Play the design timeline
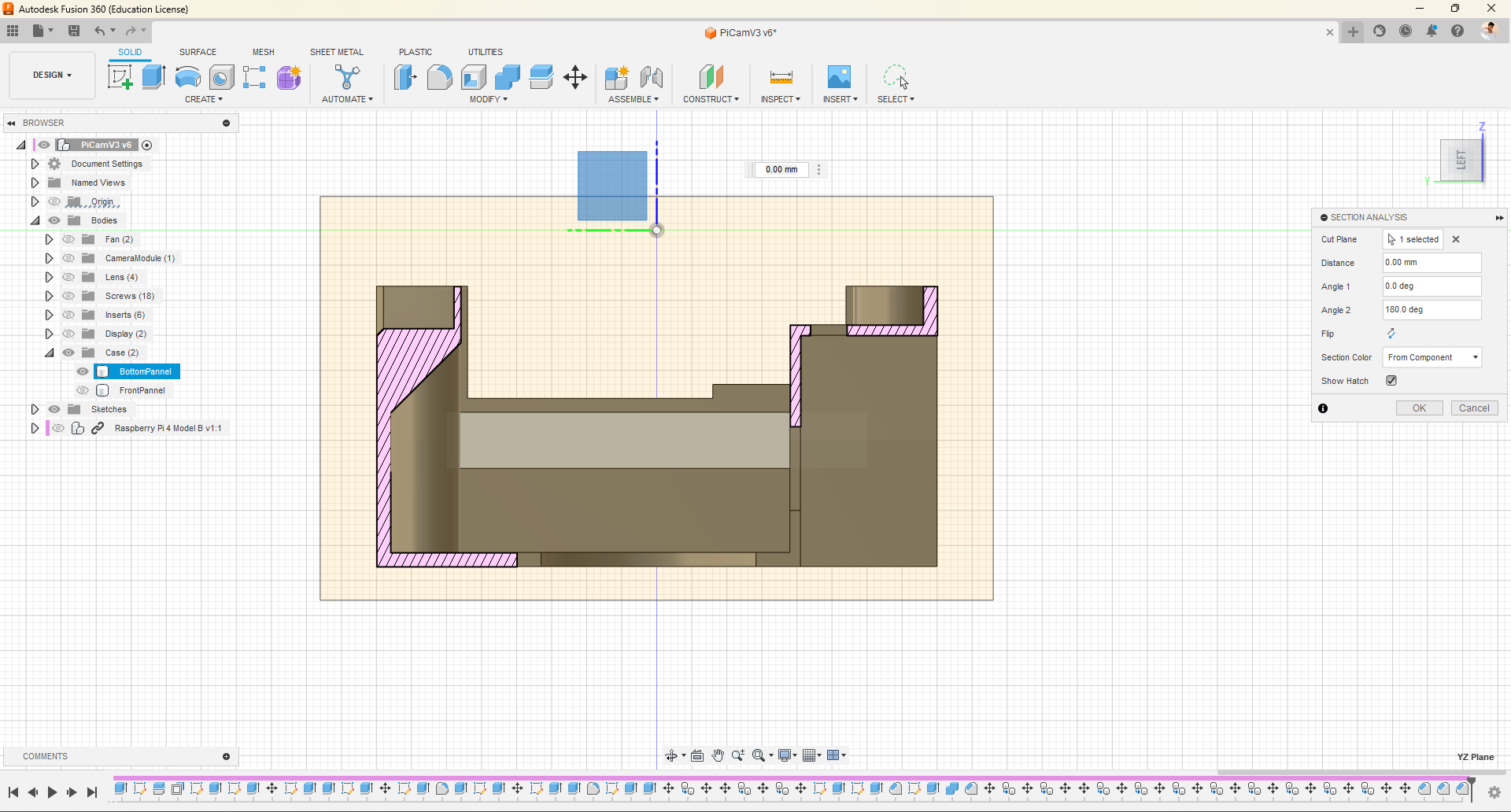 click(x=52, y=792)
